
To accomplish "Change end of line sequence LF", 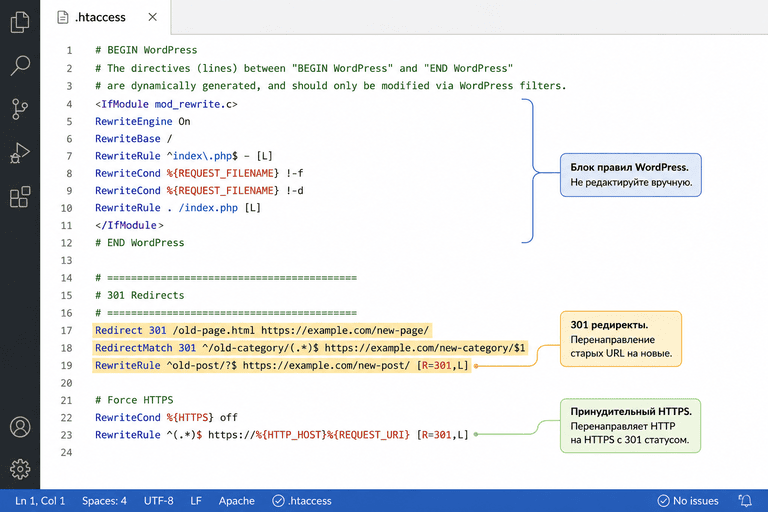I will tap(196, 501).
